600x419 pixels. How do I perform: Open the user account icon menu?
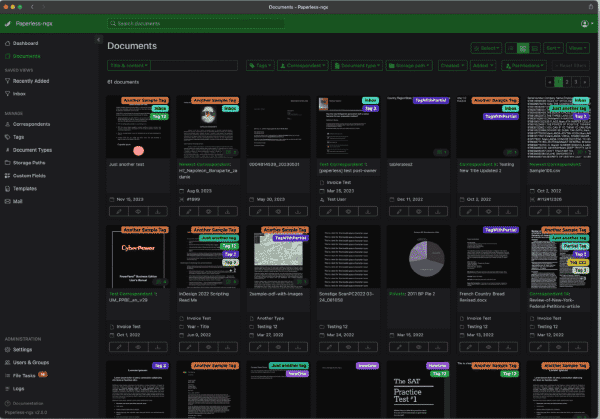coord(587,24)
